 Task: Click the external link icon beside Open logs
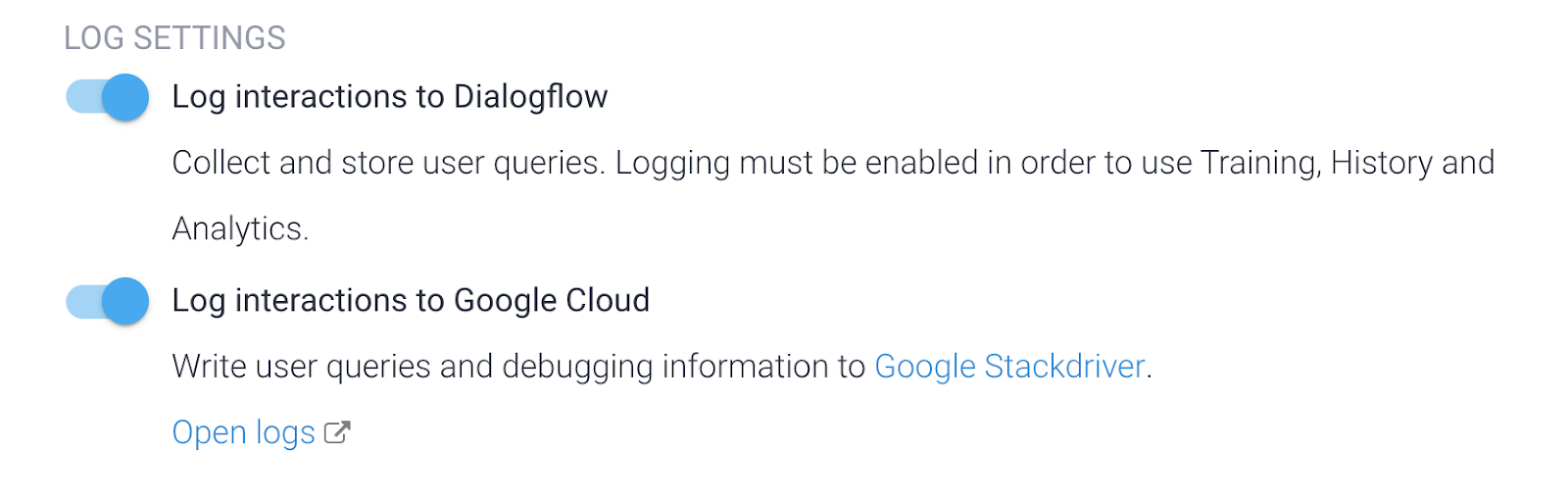(x=337, y=432)
